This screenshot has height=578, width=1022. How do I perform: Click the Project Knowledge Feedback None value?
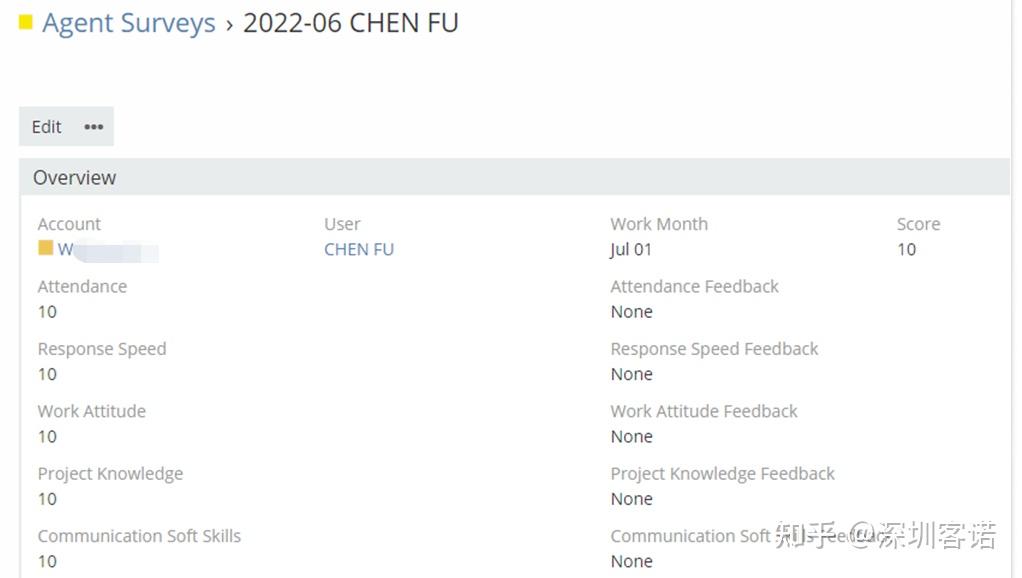click(631, 499)
